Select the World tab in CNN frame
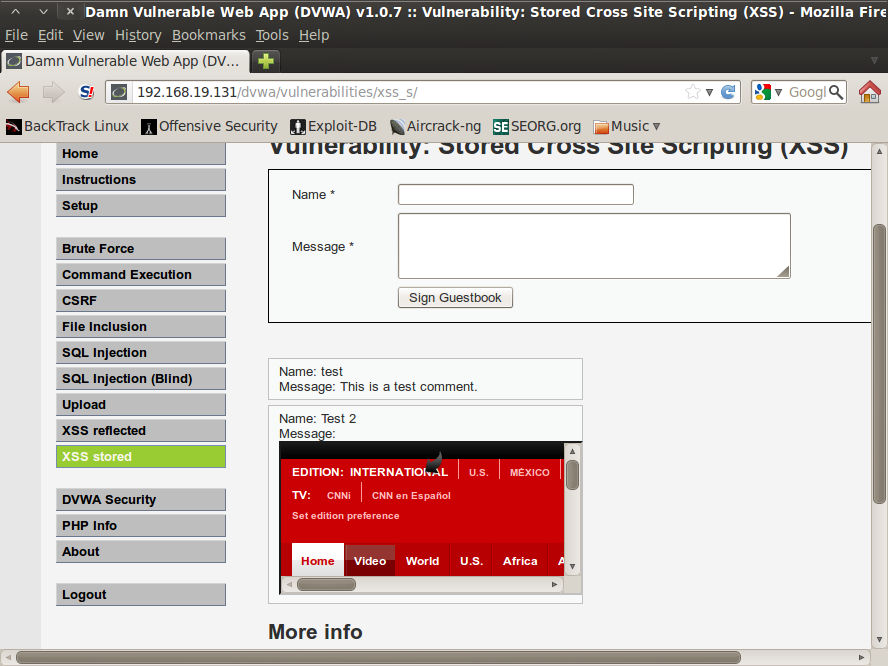The width and height of the screenshot is (888, 666). [x=422, y=560]
